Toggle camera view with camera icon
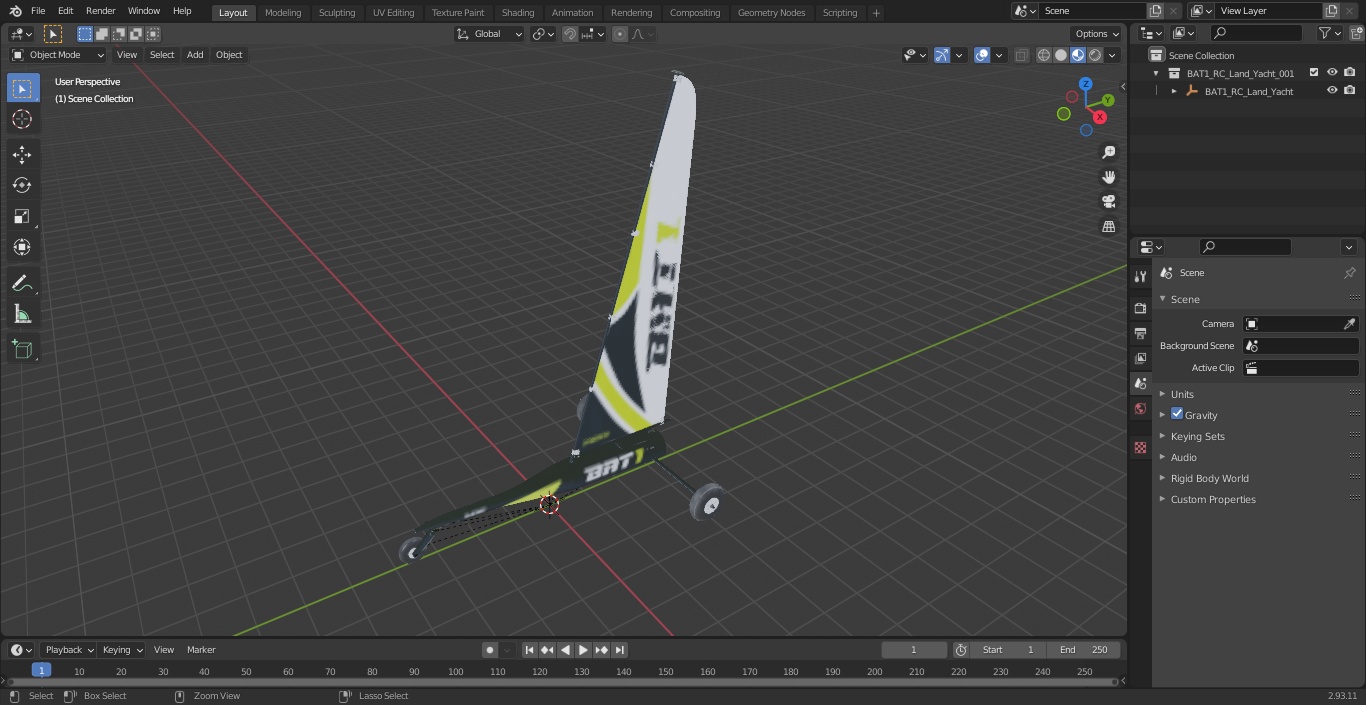Viewport: 1366px width, 705px height. 1108,202
